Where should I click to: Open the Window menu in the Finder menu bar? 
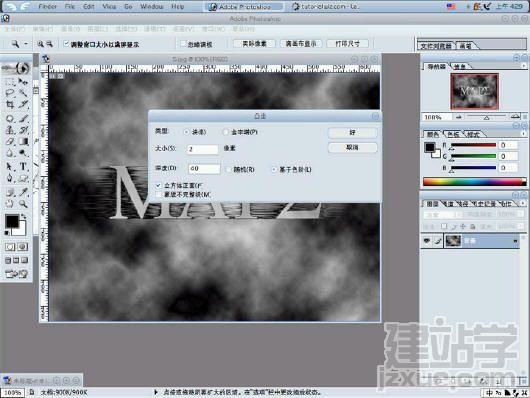point(151,6)
